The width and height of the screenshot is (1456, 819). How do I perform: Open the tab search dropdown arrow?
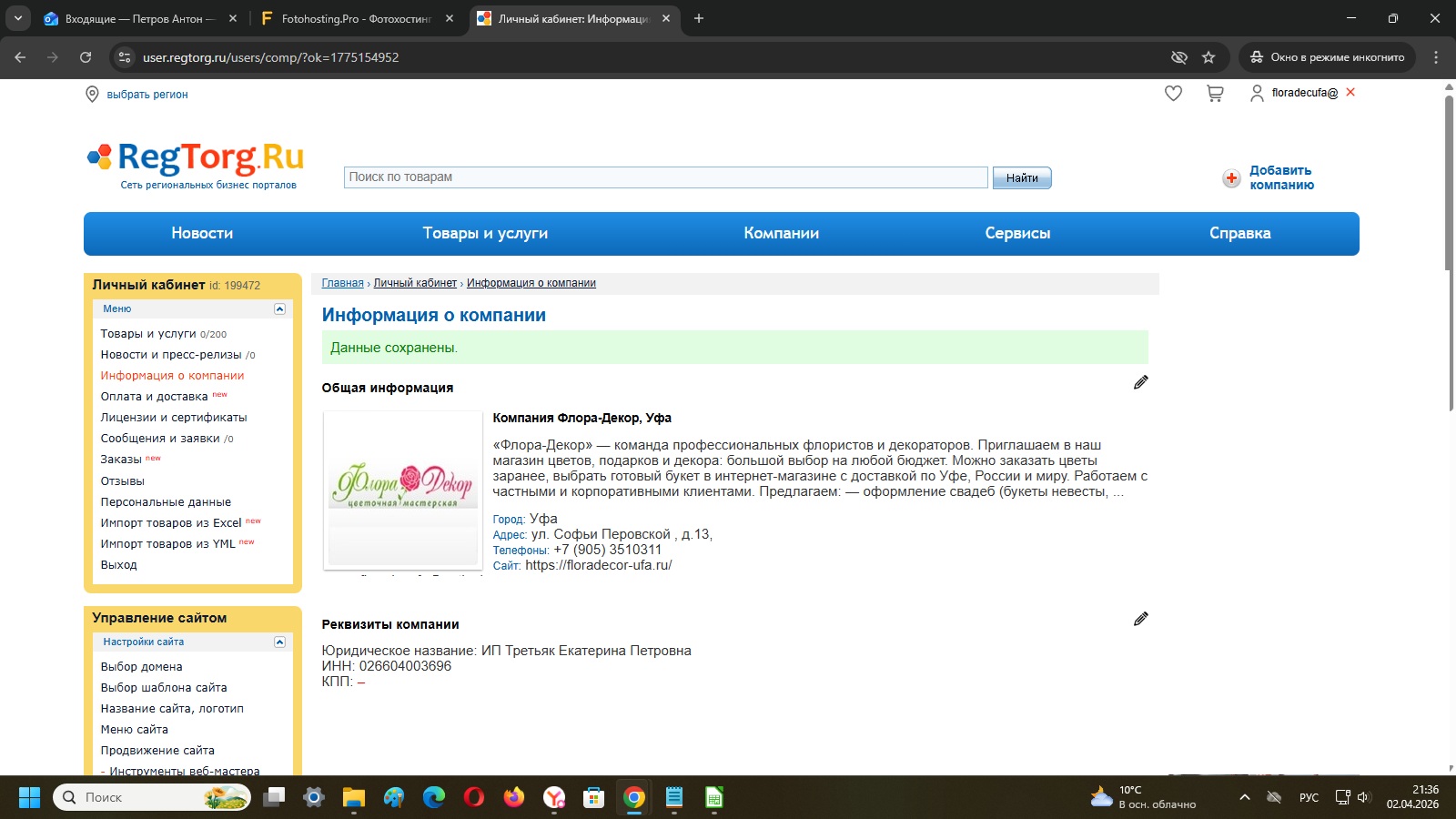[x=18, y=18]
